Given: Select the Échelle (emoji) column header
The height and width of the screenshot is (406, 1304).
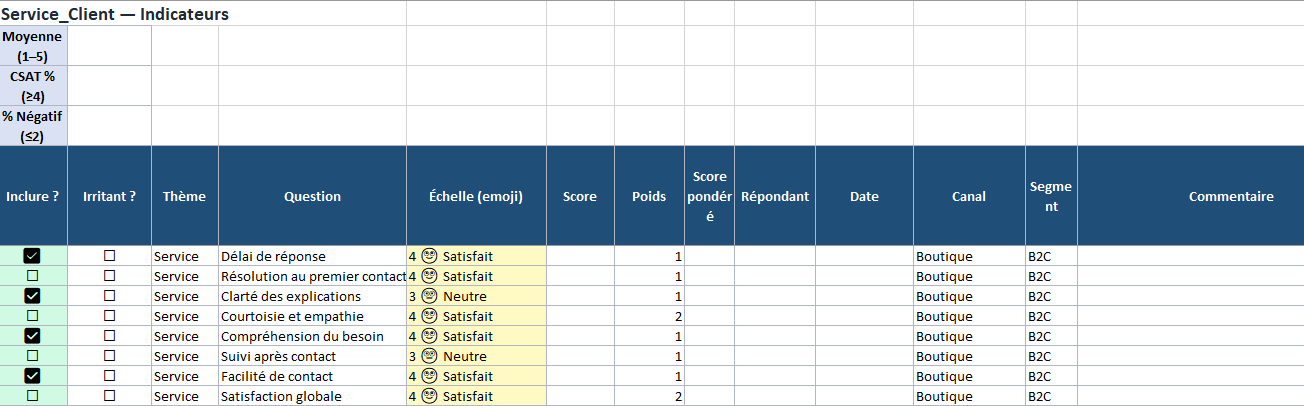Looking at the screenshot, I should 476,196.
